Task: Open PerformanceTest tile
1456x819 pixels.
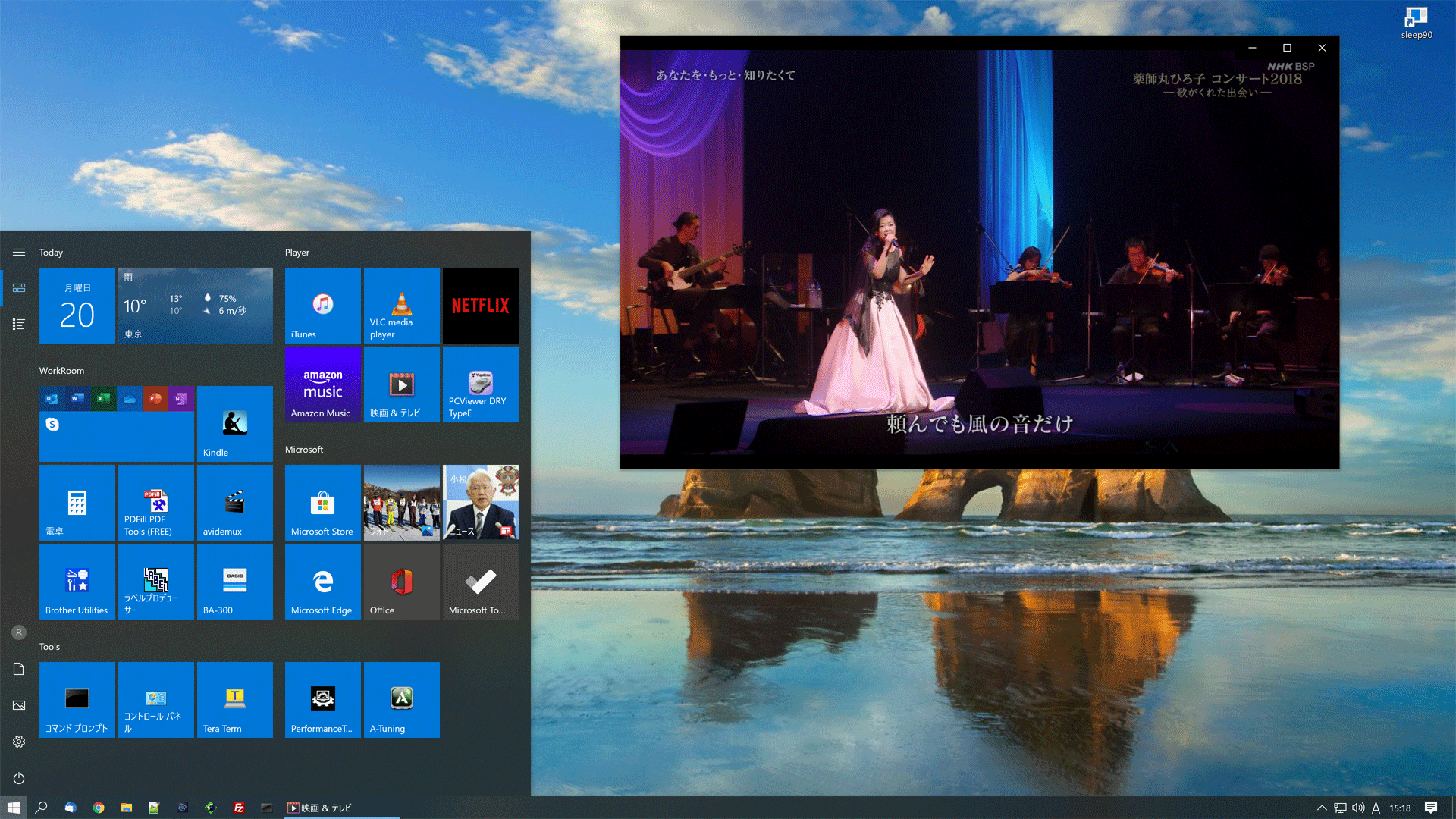Action: 323,700
